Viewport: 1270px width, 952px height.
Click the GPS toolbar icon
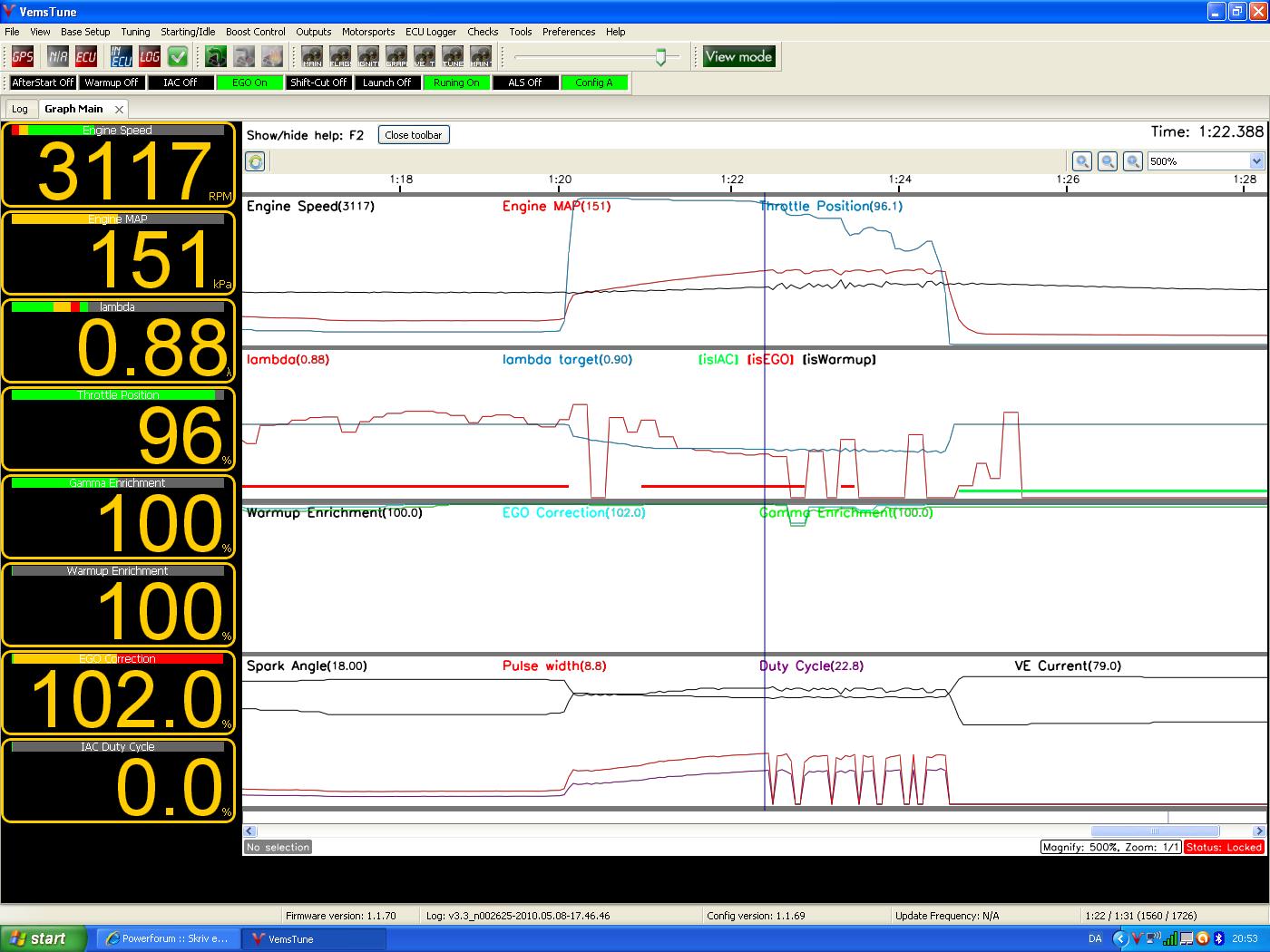point(23,57)
